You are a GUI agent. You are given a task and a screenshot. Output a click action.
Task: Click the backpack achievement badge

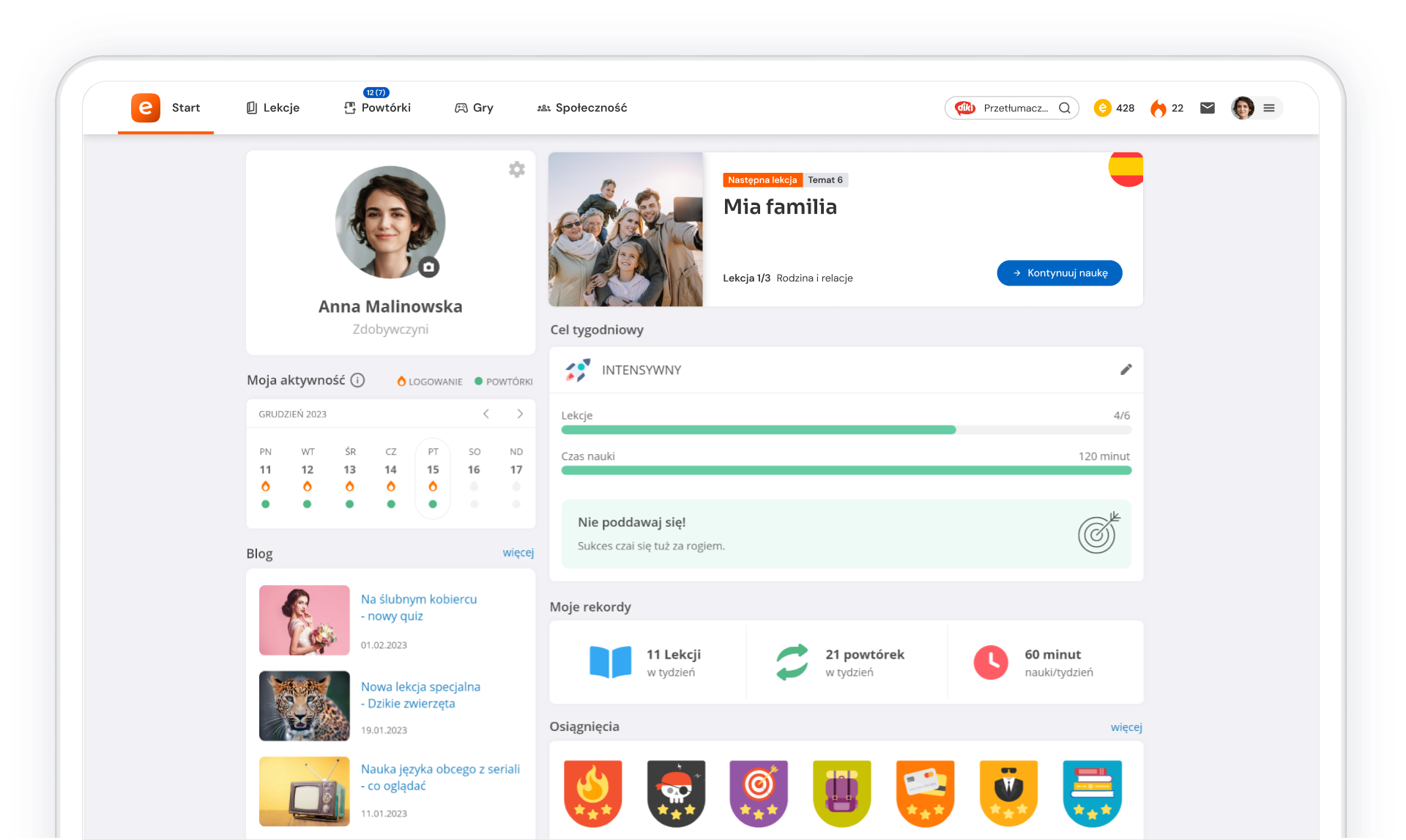[842, 793]
